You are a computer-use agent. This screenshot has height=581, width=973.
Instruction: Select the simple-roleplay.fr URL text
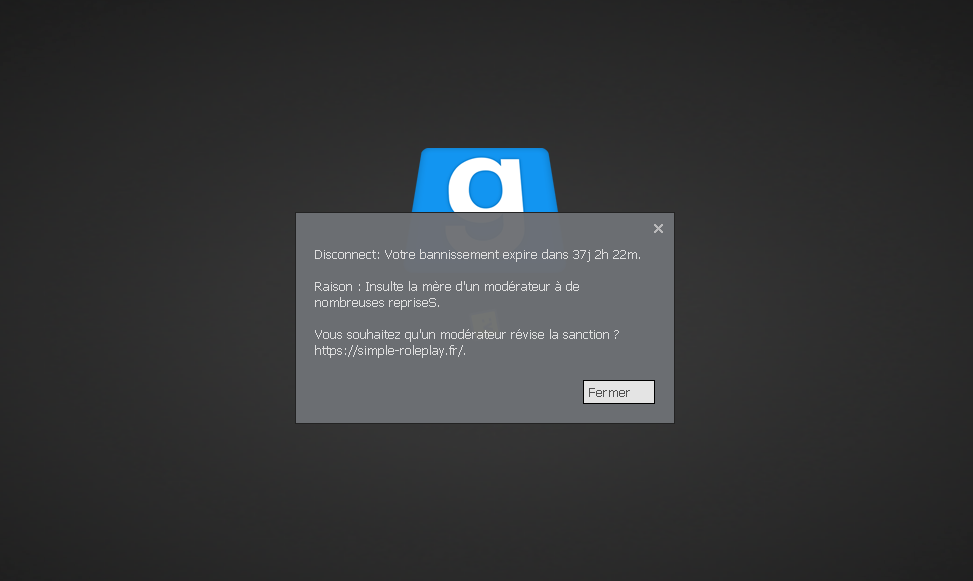pos(390,351)
